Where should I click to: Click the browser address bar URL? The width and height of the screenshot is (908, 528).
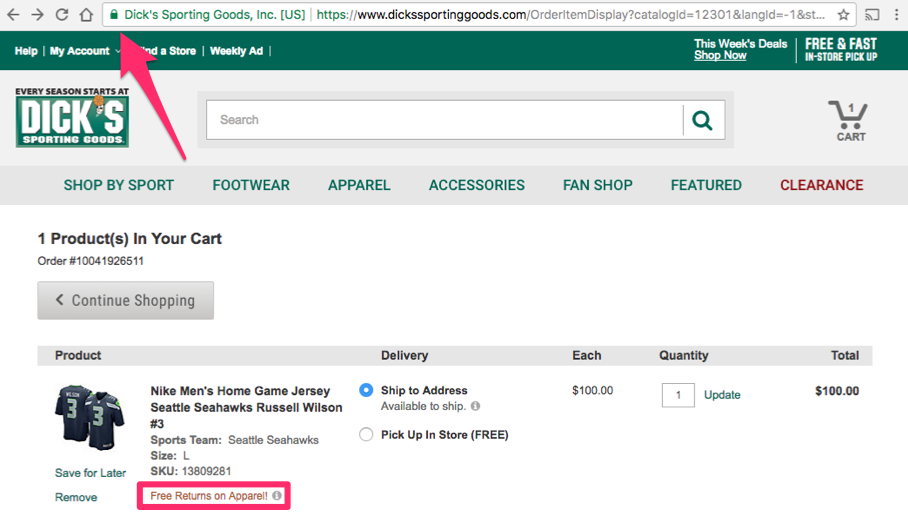571,14
